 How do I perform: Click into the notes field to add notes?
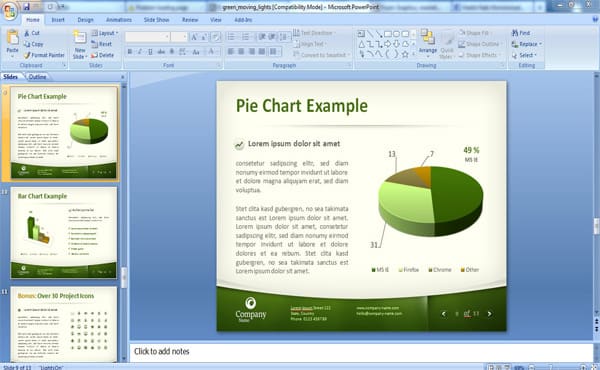361,352
